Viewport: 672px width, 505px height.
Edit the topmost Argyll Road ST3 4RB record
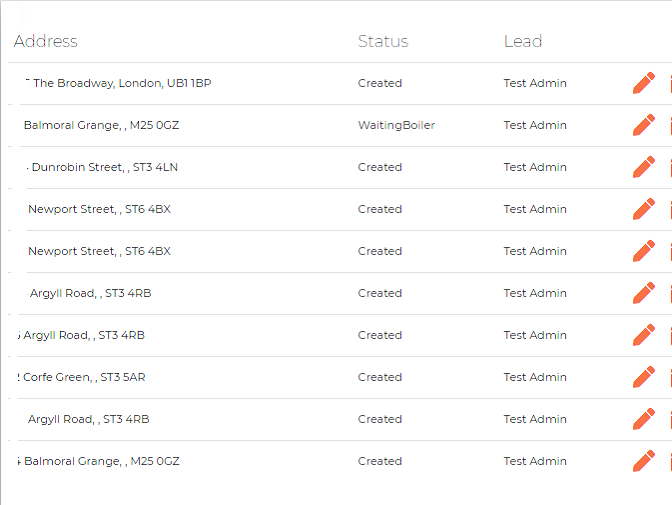[644, 293]
